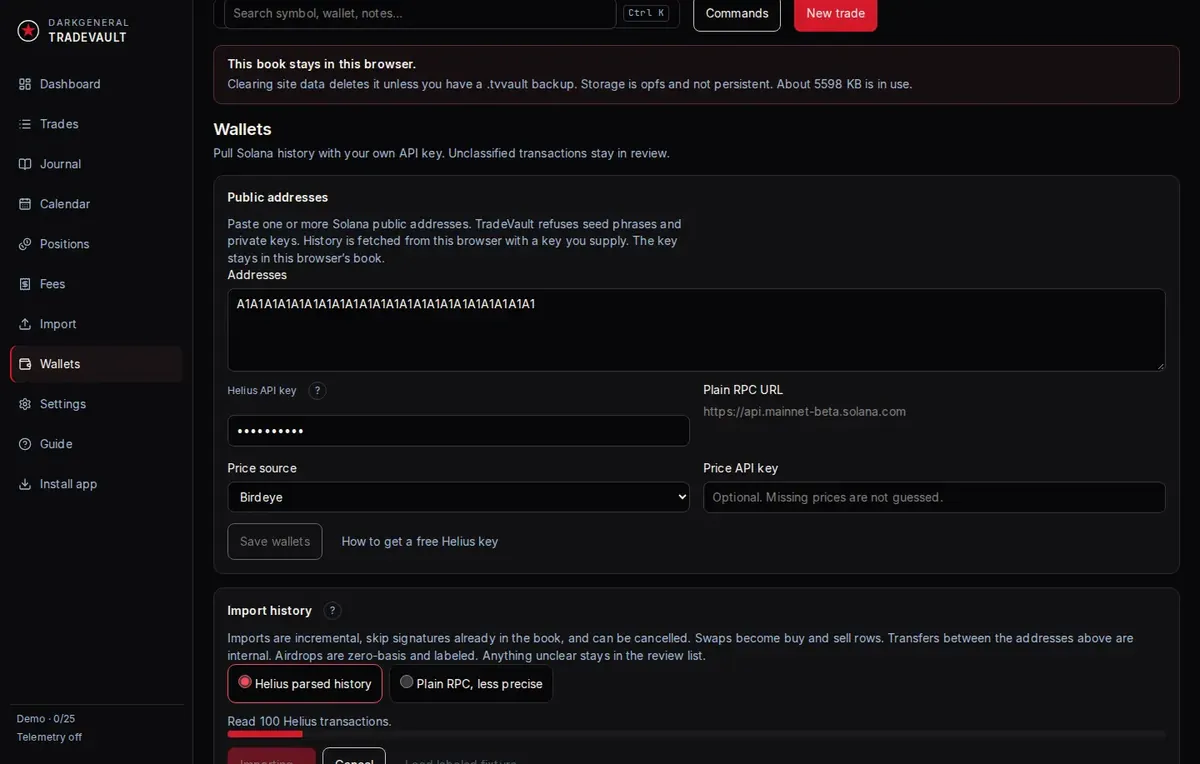Focus the Search symbol, wallet, notes field

[x=420, y=13]
